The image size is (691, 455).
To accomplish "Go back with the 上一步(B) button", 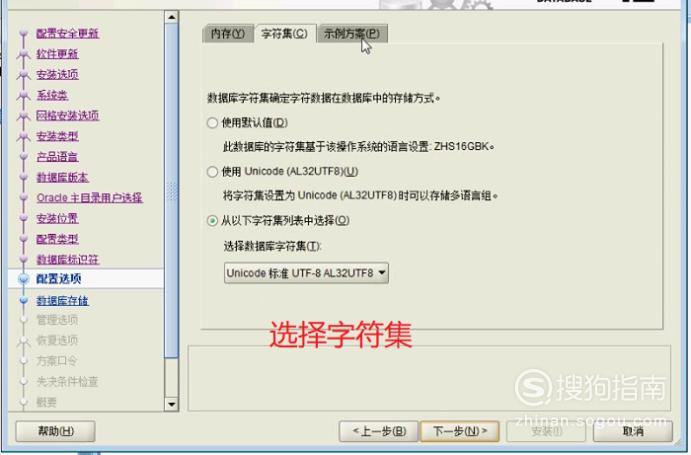I will click(379, 431).
